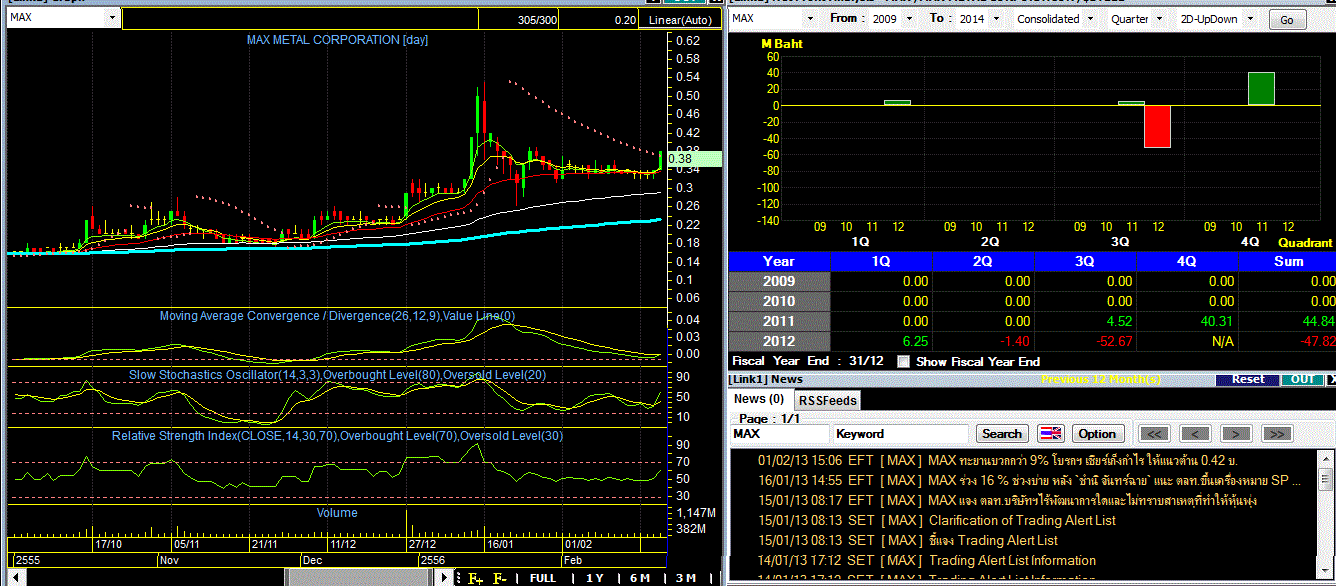Click the red 3Q loss bar
Image resolution: width=1336 pixels, height=586 pixels.
(x=1157, y=126)
